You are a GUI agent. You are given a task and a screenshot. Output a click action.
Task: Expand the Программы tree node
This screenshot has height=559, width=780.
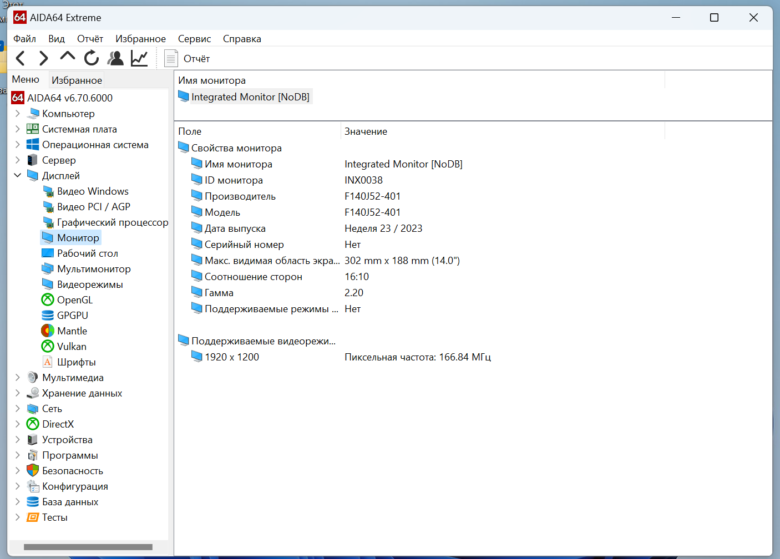17,455
